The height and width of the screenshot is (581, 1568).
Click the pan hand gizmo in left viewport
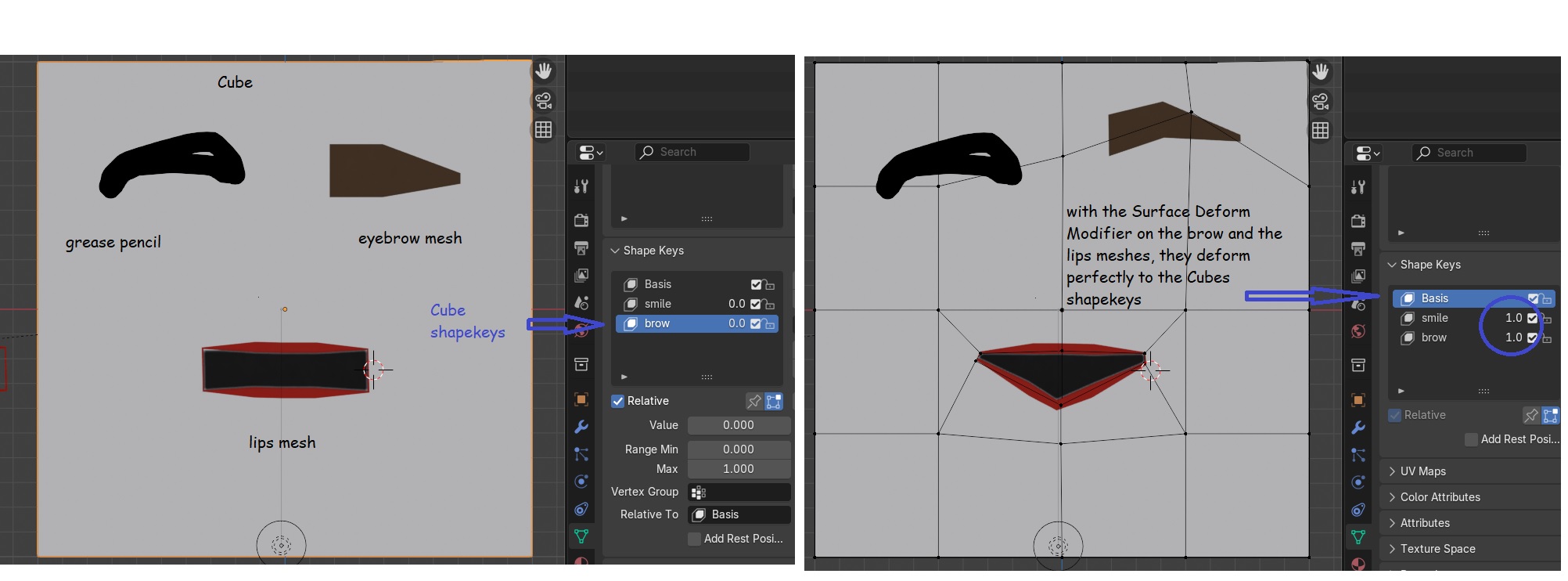[544, 71]
